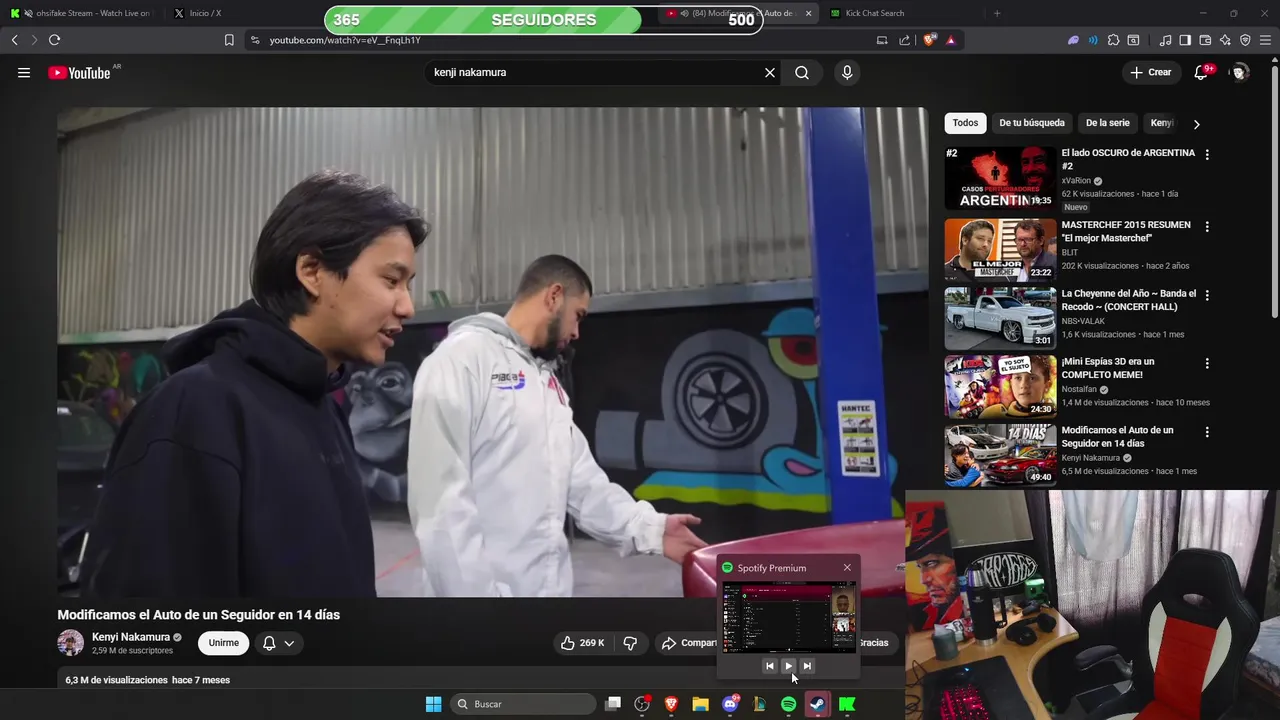The height and width of the screenshot is (720, 1280).
Task: Open options for Mini Espías 3D video
Action: pyautogui.click(x=1207, y=364)
